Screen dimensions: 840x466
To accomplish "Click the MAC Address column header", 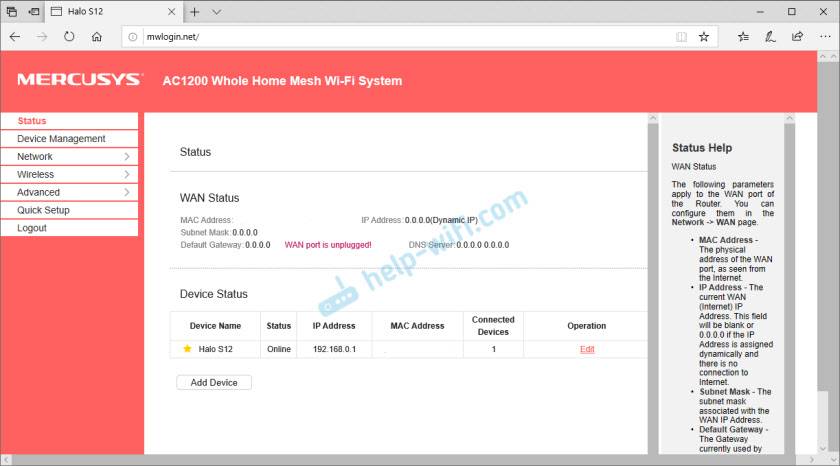I will coord(417,326).
